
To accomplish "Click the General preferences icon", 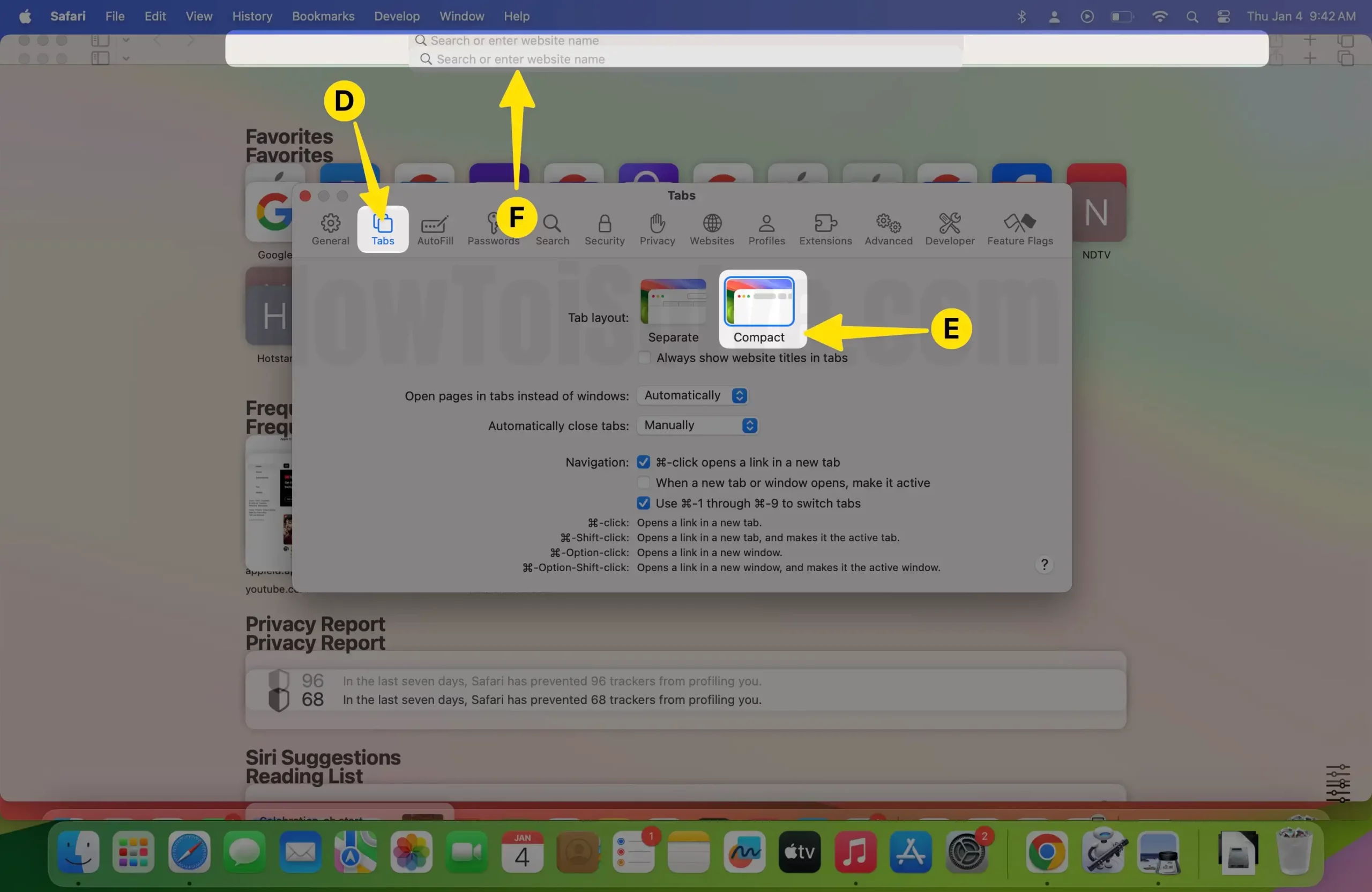I will pos(330,228).
